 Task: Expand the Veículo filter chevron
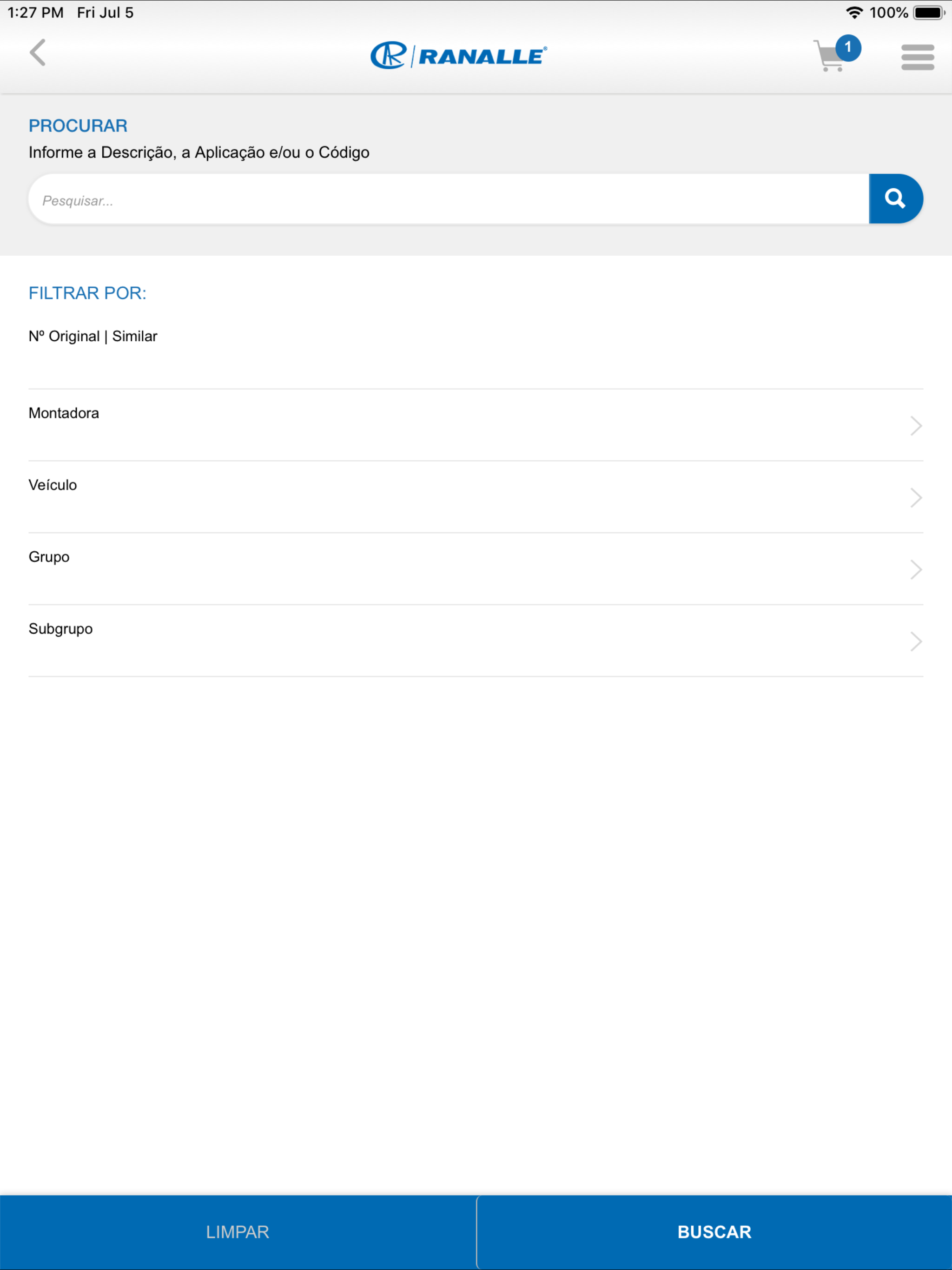(916, 498)
